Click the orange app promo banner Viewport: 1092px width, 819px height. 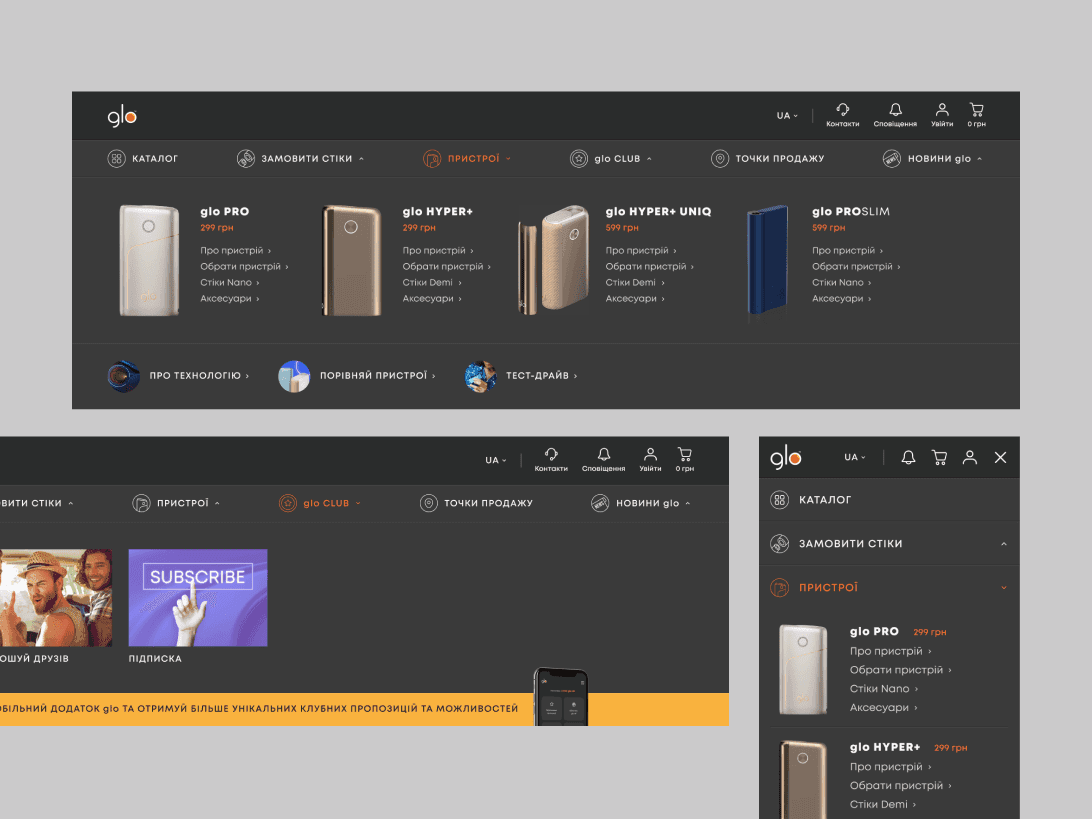[x=364, y=709]
